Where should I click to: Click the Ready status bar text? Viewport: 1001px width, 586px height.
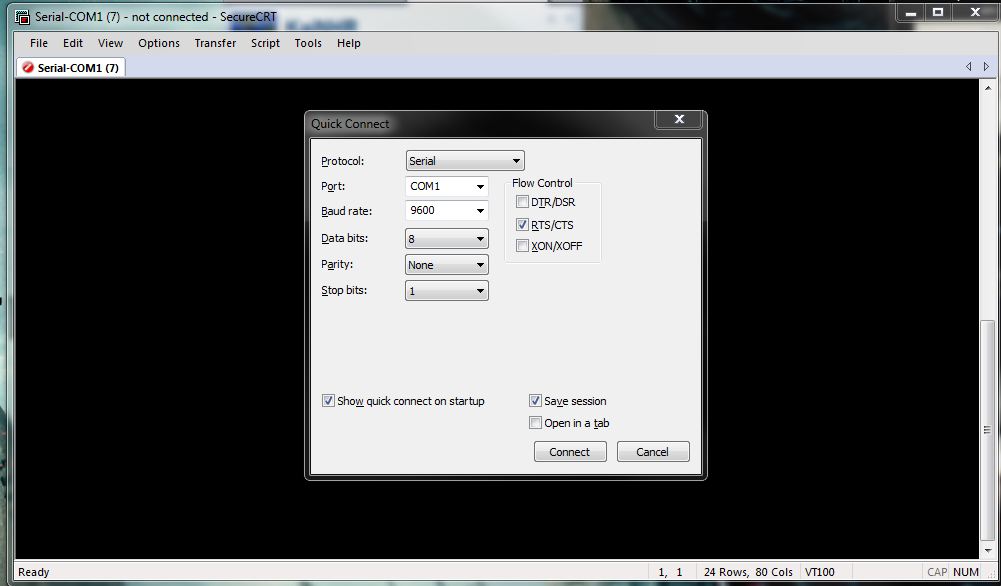coord(34,572)
